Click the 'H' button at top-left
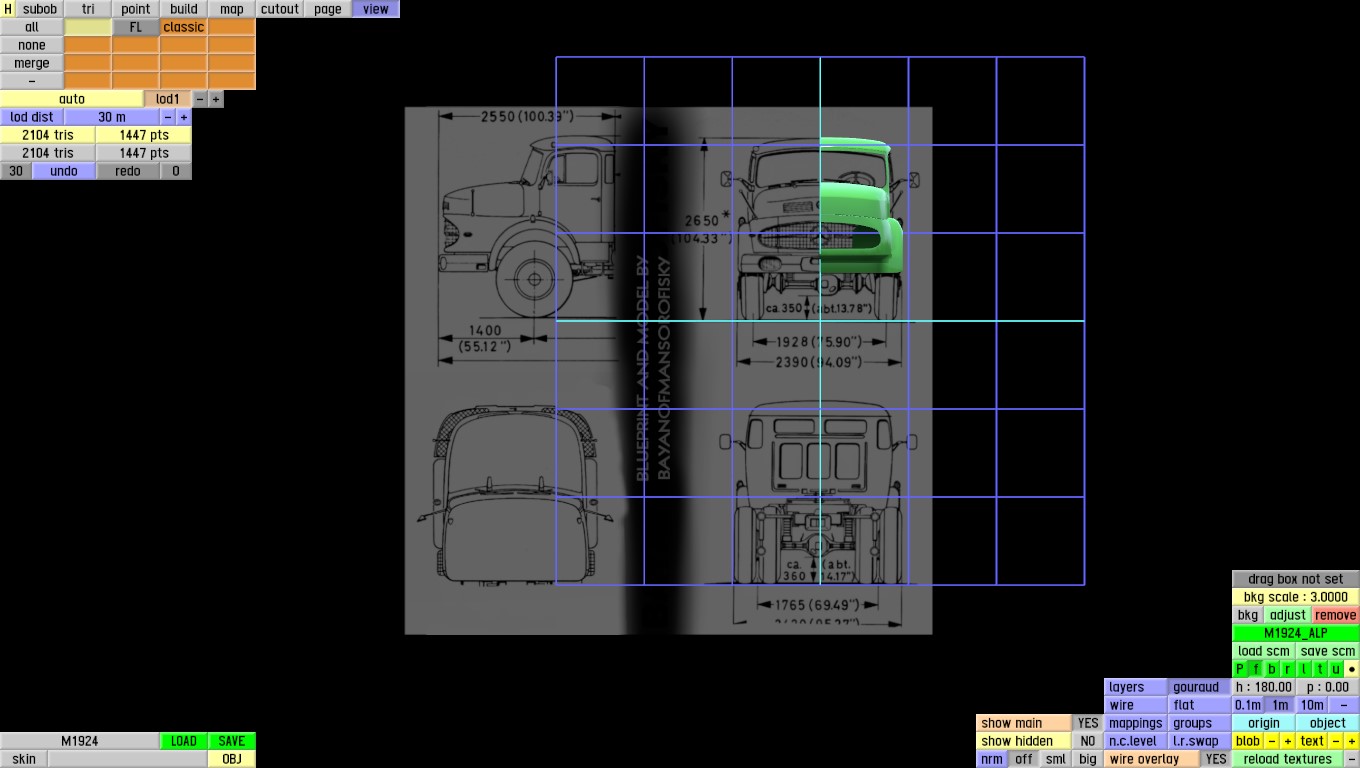Image resolution: width=1360 pixels, height=768 pixels. pyautogui.click(x=8, y=9)
